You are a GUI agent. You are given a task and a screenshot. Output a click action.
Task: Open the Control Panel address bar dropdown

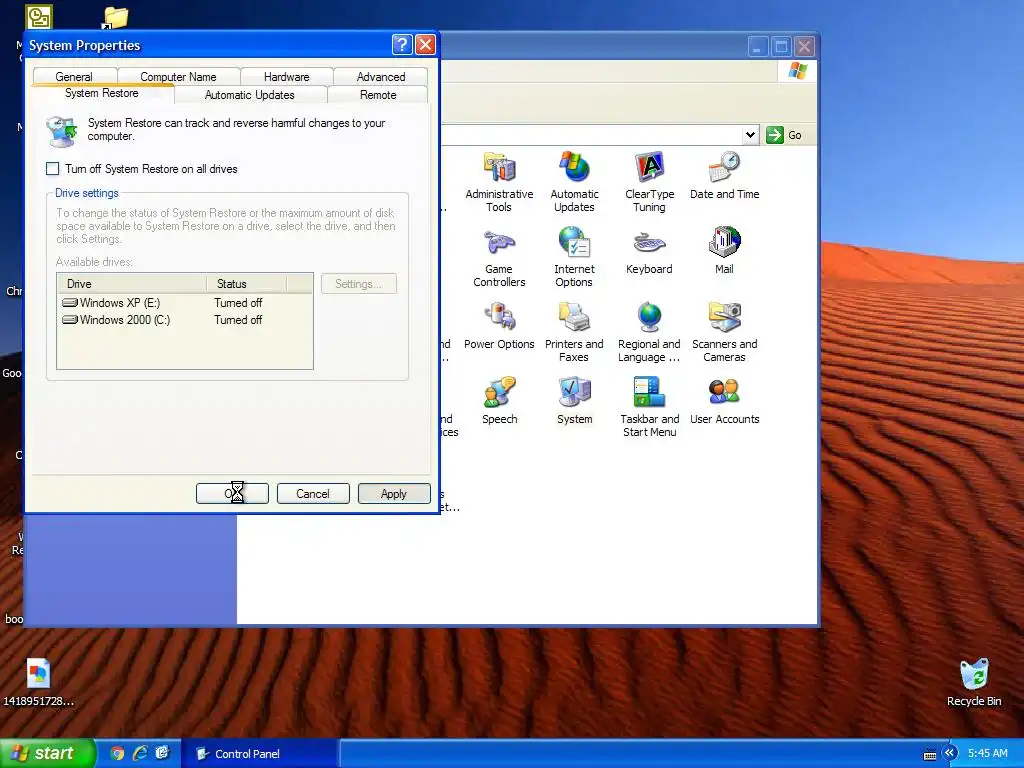pos(750,135)
